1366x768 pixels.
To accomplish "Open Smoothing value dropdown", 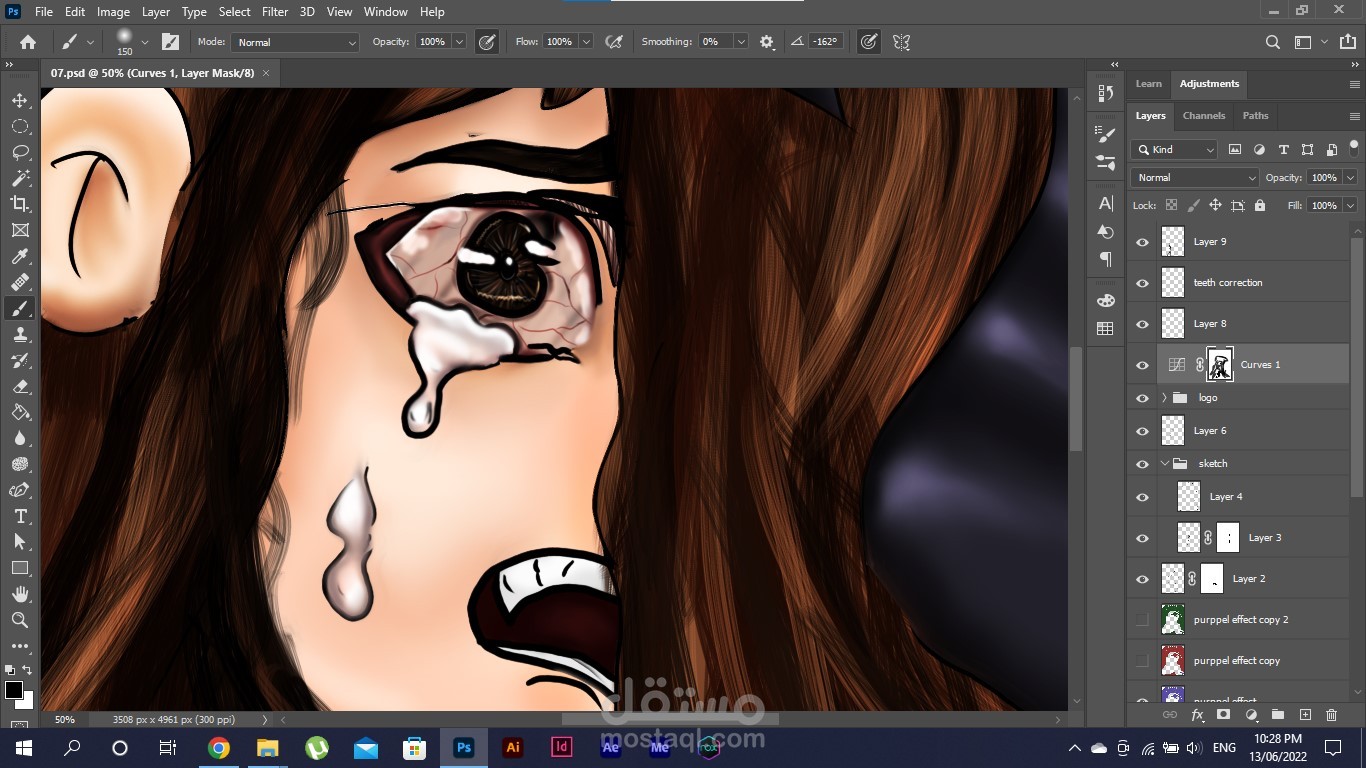I will coord(741,42).
